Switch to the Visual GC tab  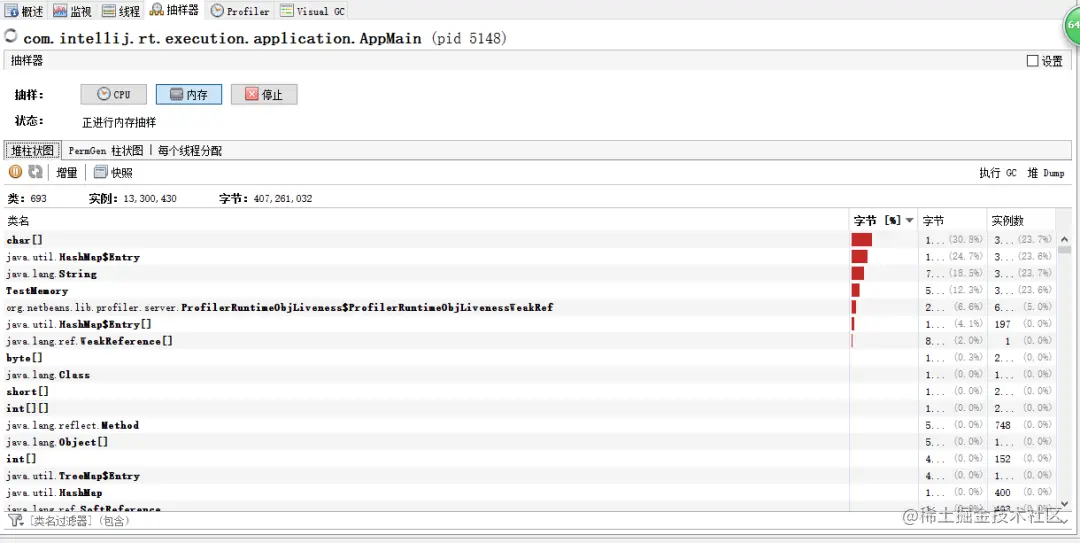(311, 10)
